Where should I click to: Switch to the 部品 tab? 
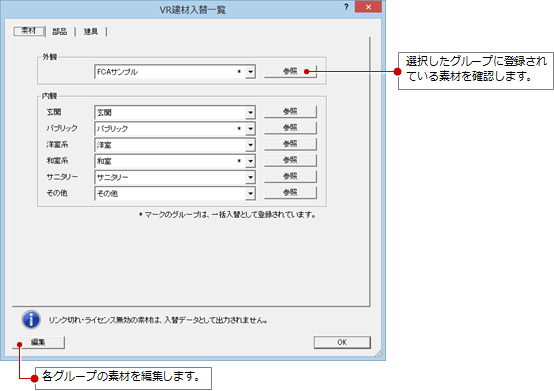click(60, 31)
